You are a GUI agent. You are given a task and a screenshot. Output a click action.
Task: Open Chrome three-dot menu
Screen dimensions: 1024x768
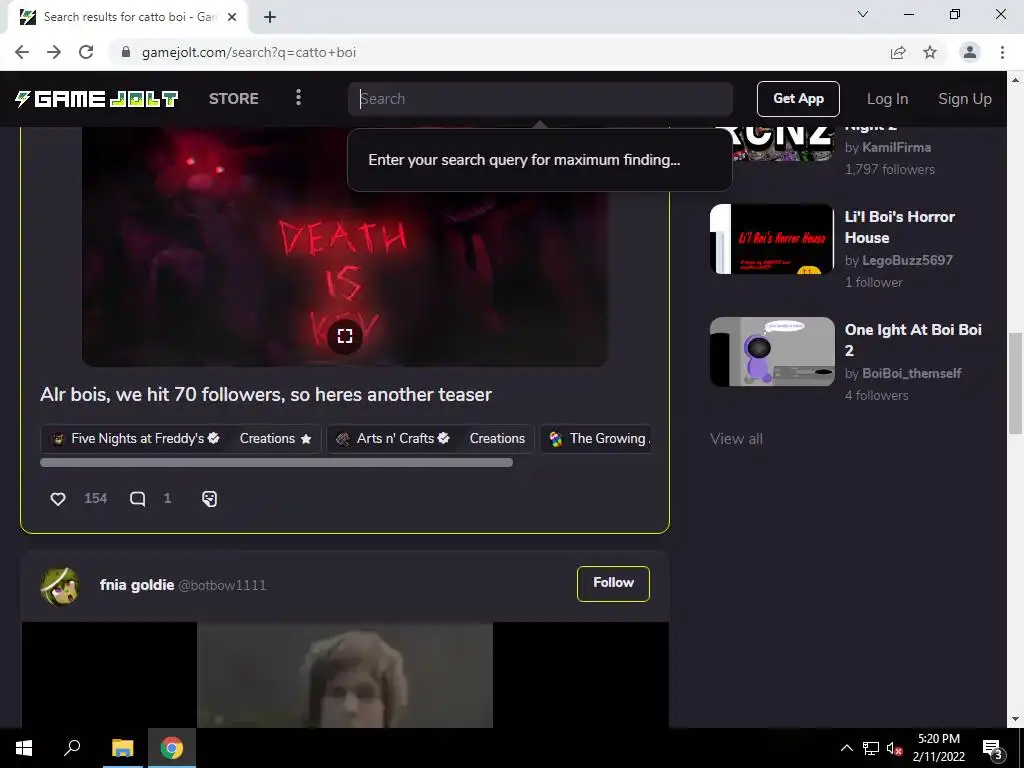[1002, 52]
